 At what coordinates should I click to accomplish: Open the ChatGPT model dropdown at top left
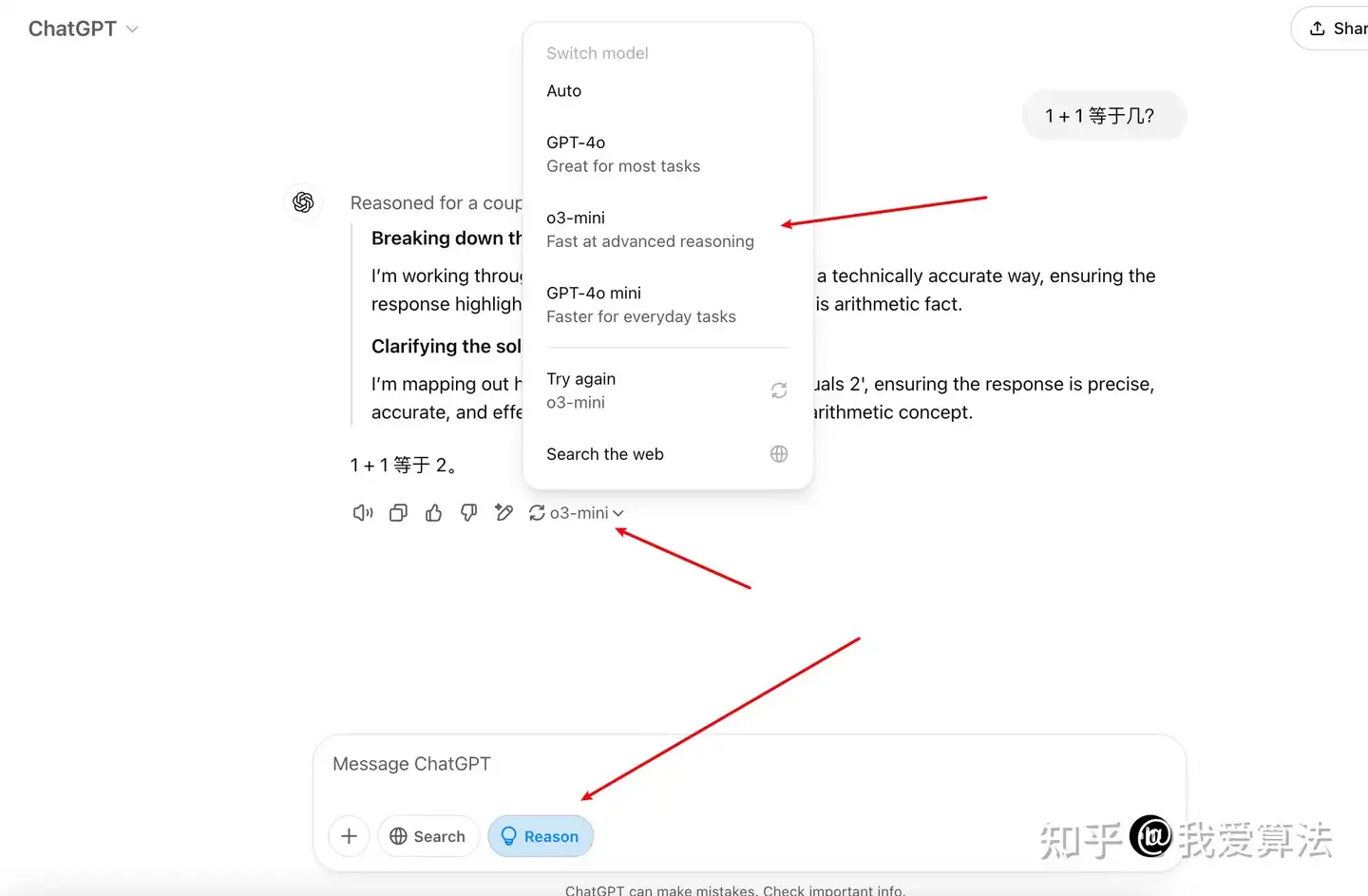point(84,29)
